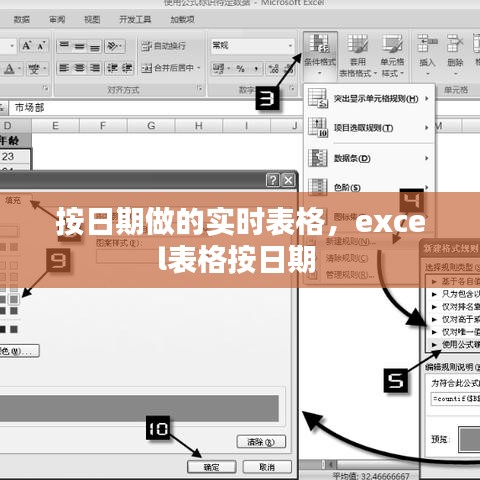Open 单元格样式 cell styles gallery
Image resolution: width=480 pixels, height=480 pixels.
(x=392, y=55)
